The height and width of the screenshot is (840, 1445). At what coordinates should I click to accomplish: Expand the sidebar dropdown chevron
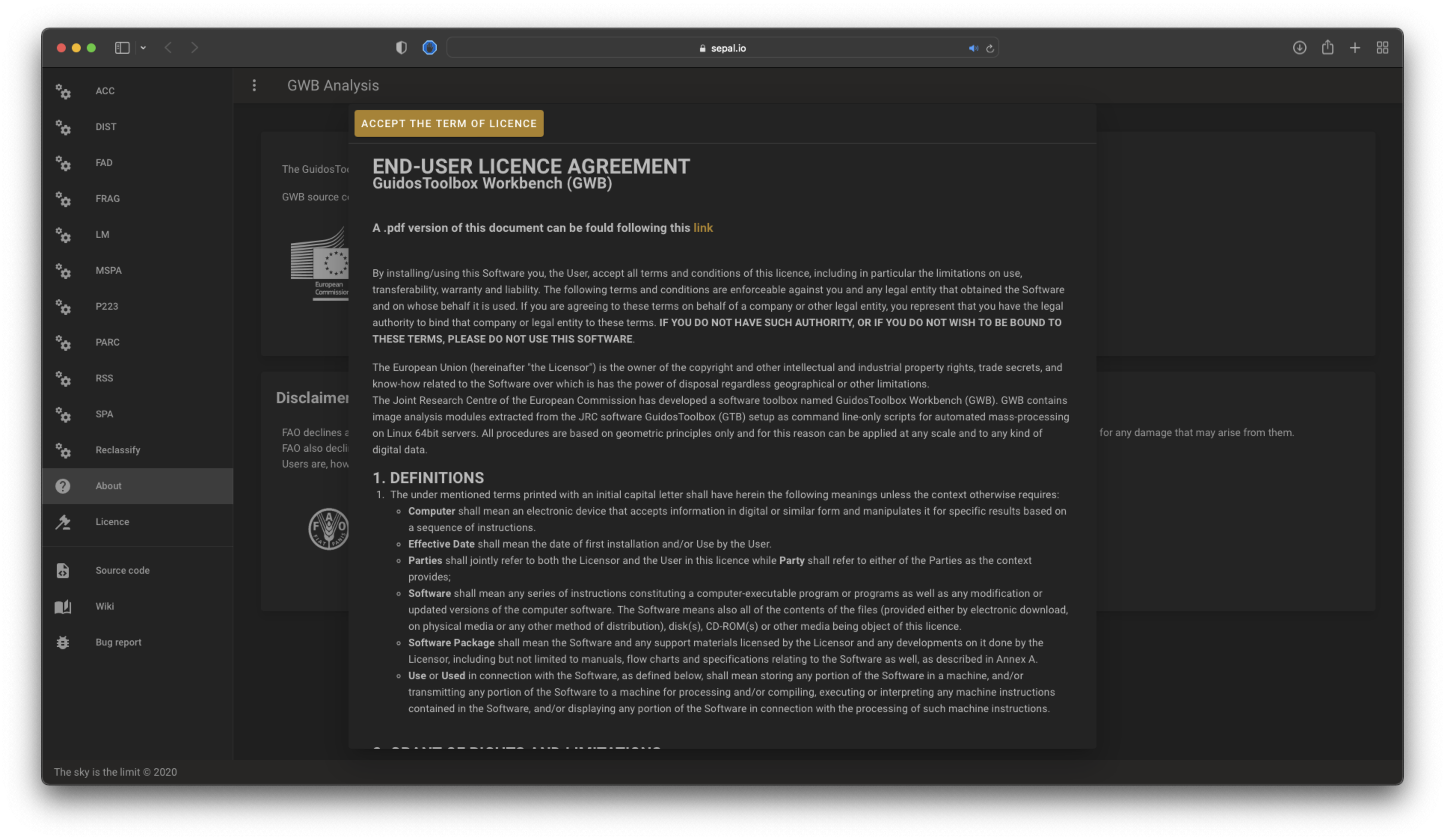tap(143, 47)
